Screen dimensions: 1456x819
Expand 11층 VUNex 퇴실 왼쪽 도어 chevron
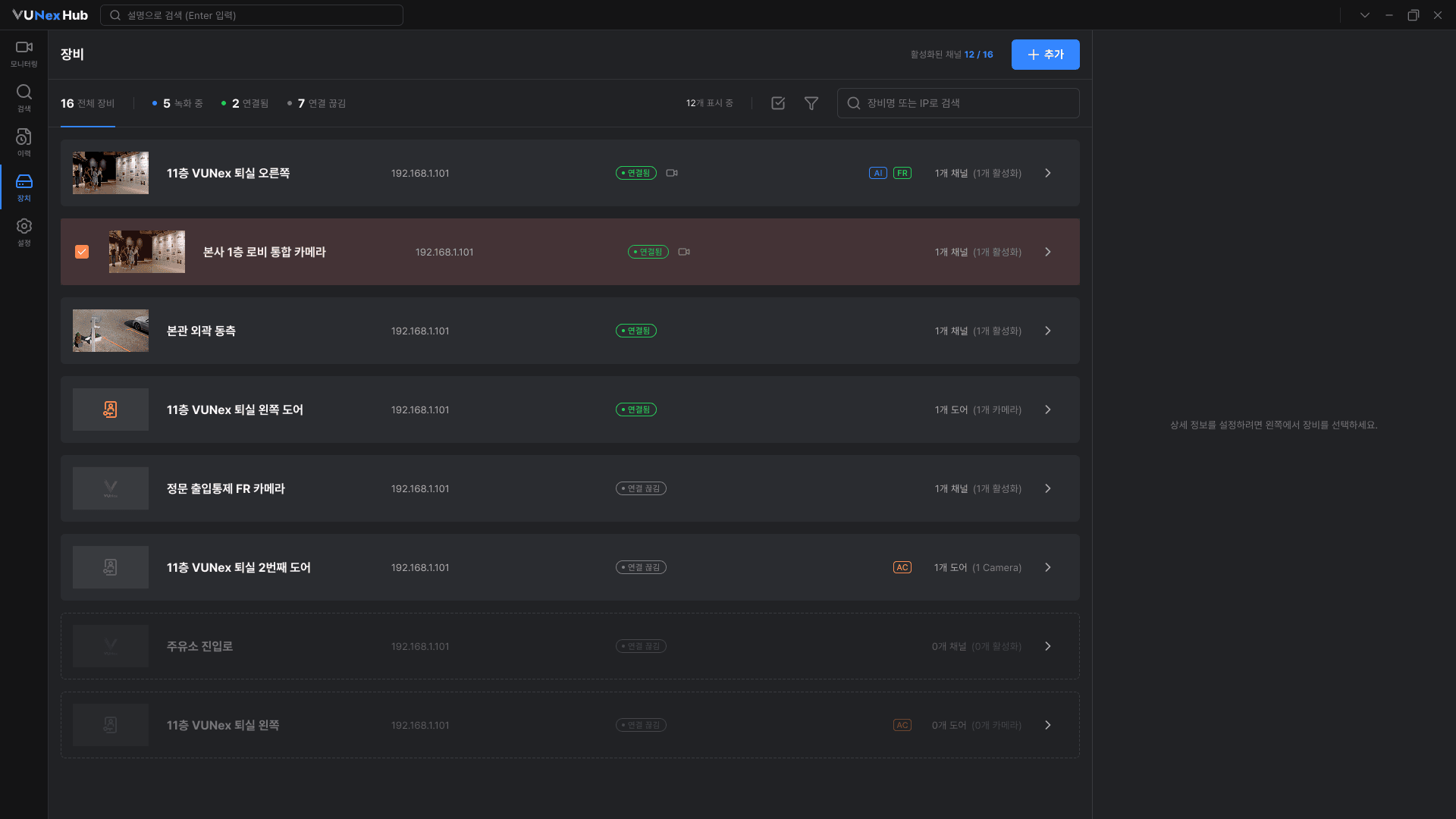(1048, 409)
